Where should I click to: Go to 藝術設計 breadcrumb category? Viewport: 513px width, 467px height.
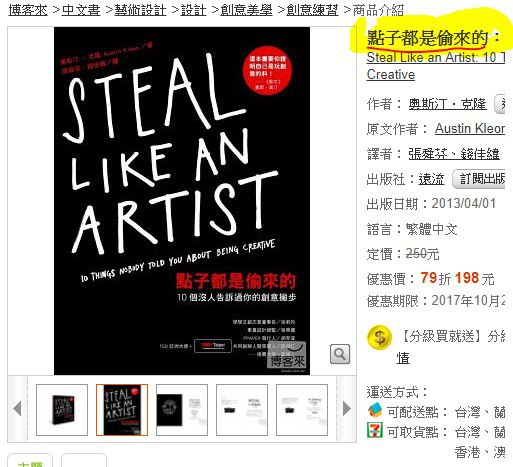140,10
